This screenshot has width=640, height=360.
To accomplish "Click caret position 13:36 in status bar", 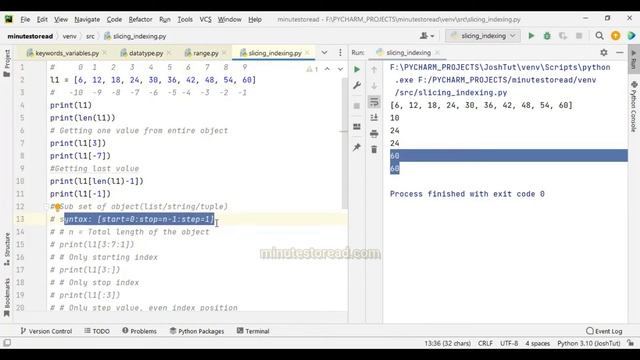I will 447,343.
